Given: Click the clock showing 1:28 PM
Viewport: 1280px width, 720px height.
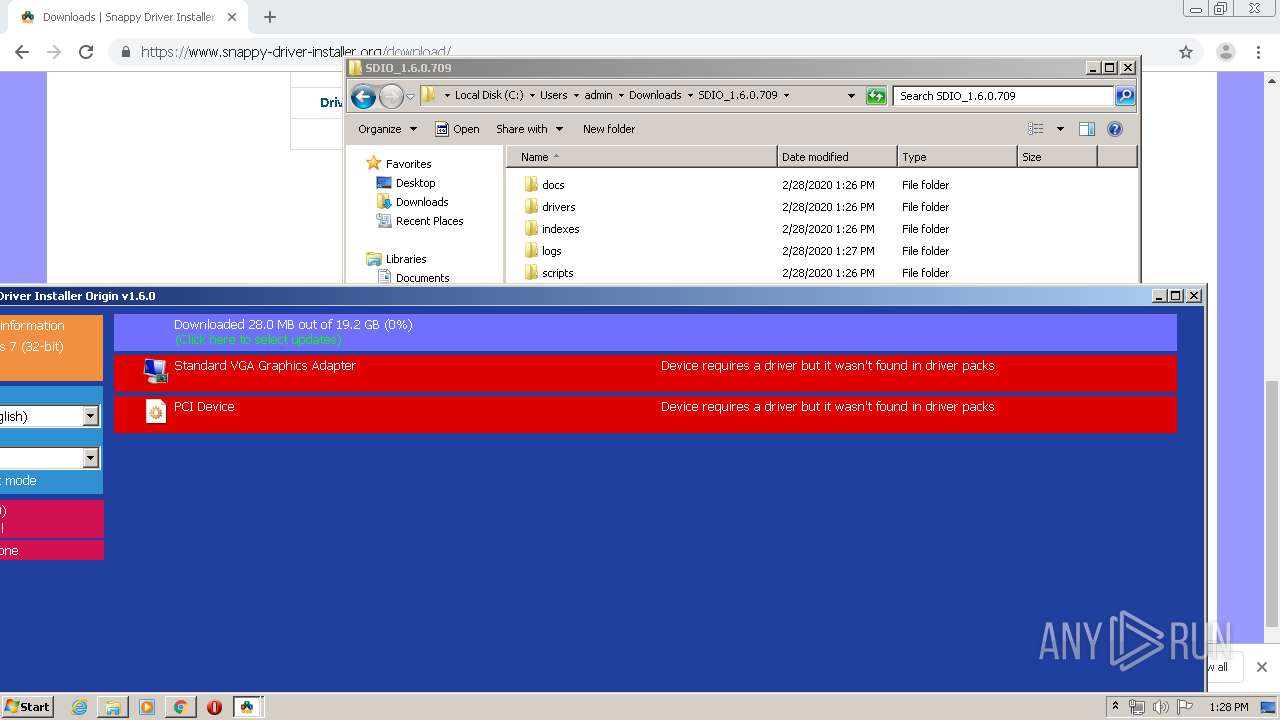Looking at the screenshot, I should point(1229,707).
